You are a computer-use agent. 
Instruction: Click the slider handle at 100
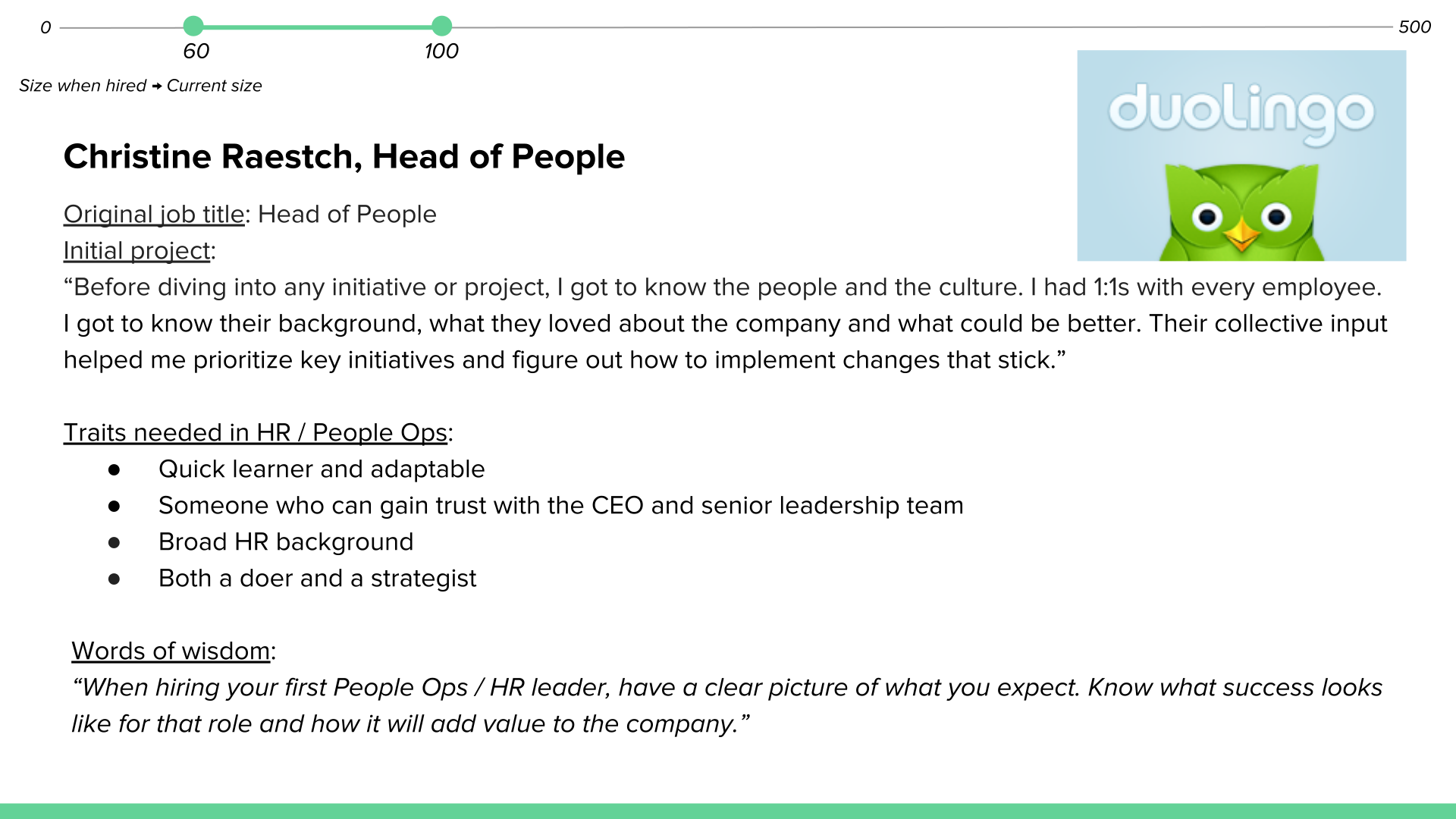441,26
